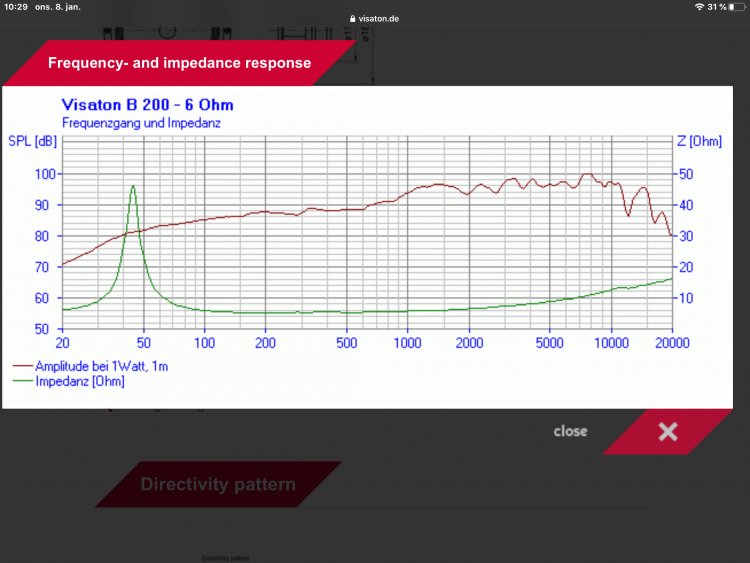The height and width of the screenshot is (563, 750).
Task: Click the green impedance peak near 45 Hz
Action: 133,187
